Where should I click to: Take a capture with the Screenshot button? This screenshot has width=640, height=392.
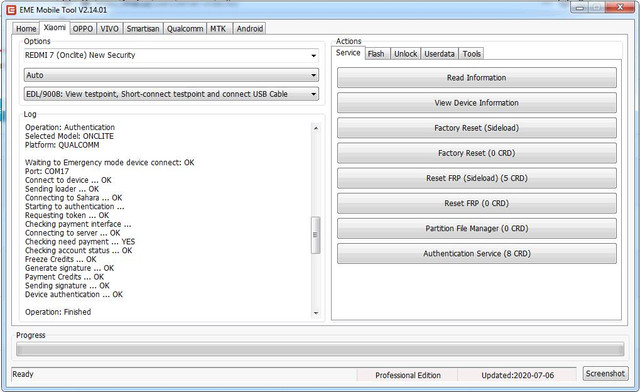(605, 374)
